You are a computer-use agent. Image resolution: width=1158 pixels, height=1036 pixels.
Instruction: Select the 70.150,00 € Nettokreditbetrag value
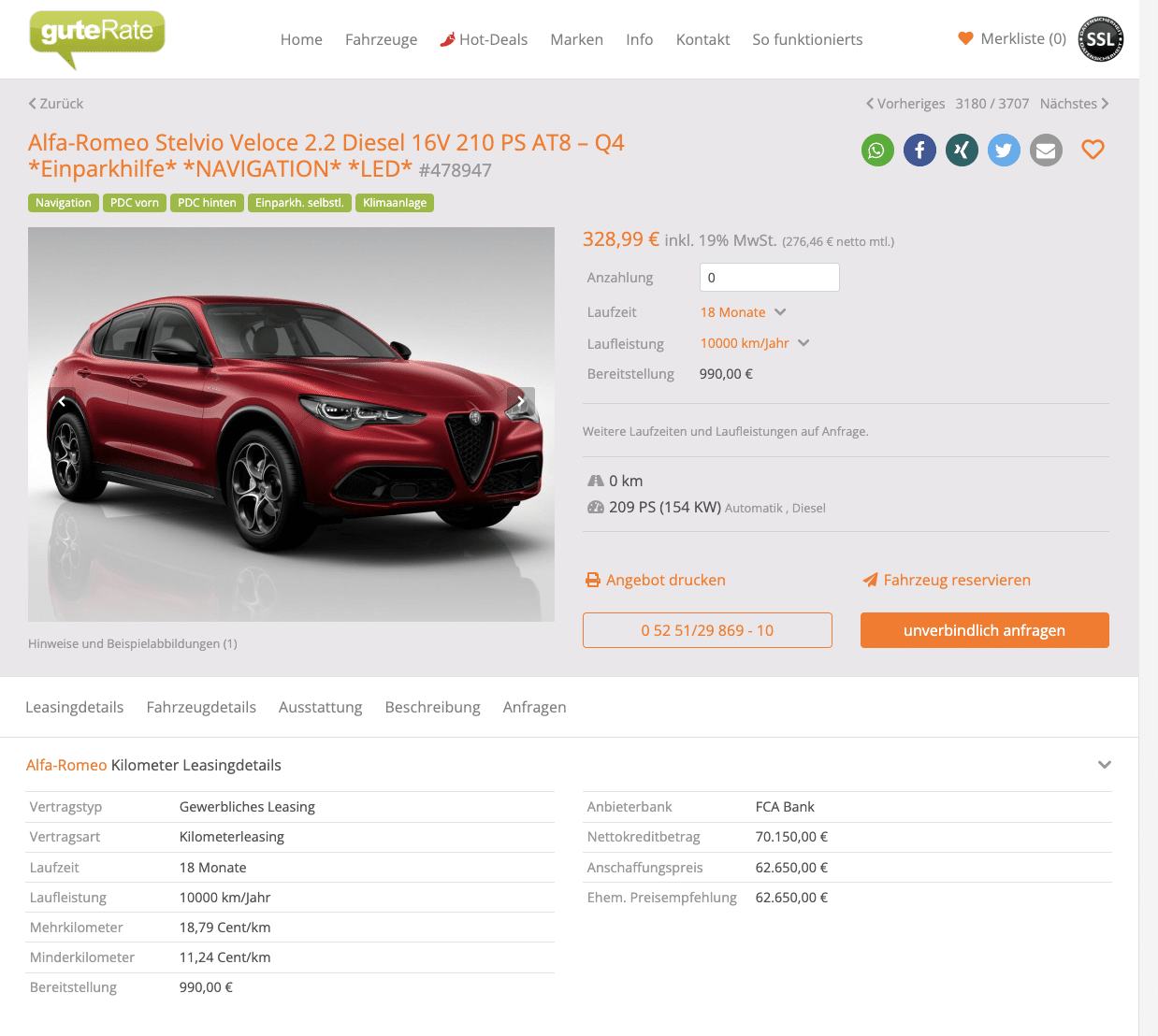click(791, 837)
